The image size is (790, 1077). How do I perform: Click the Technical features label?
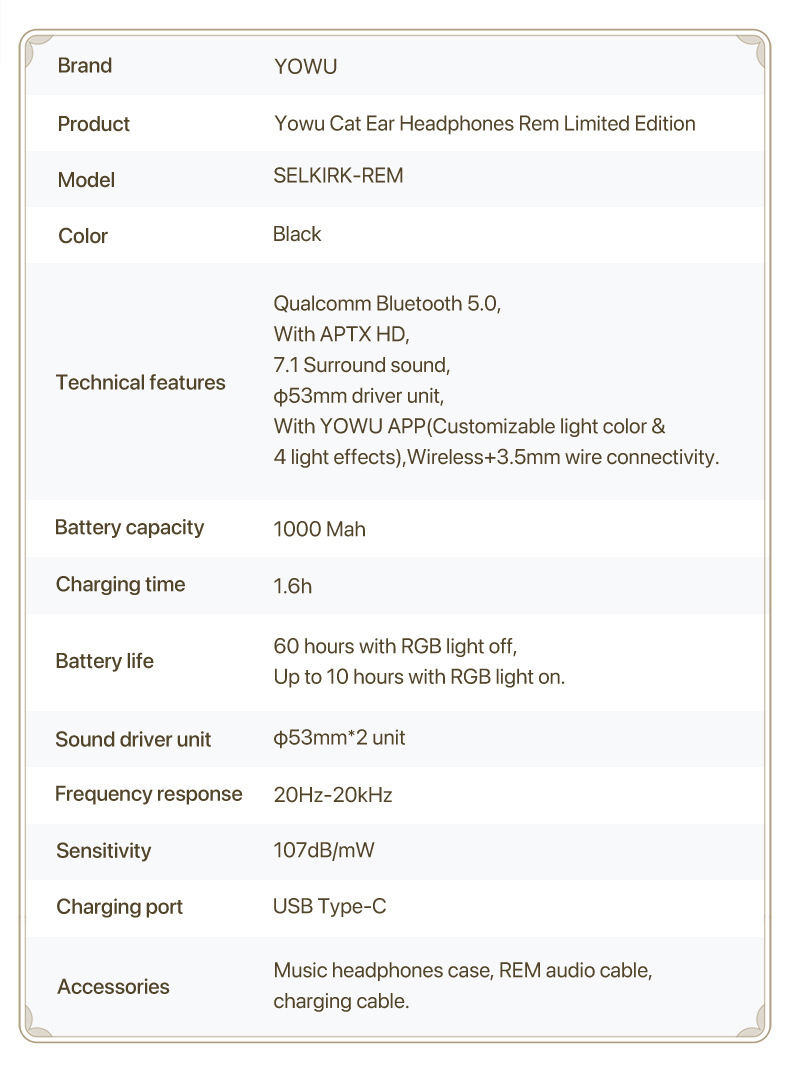coord(141,382)
